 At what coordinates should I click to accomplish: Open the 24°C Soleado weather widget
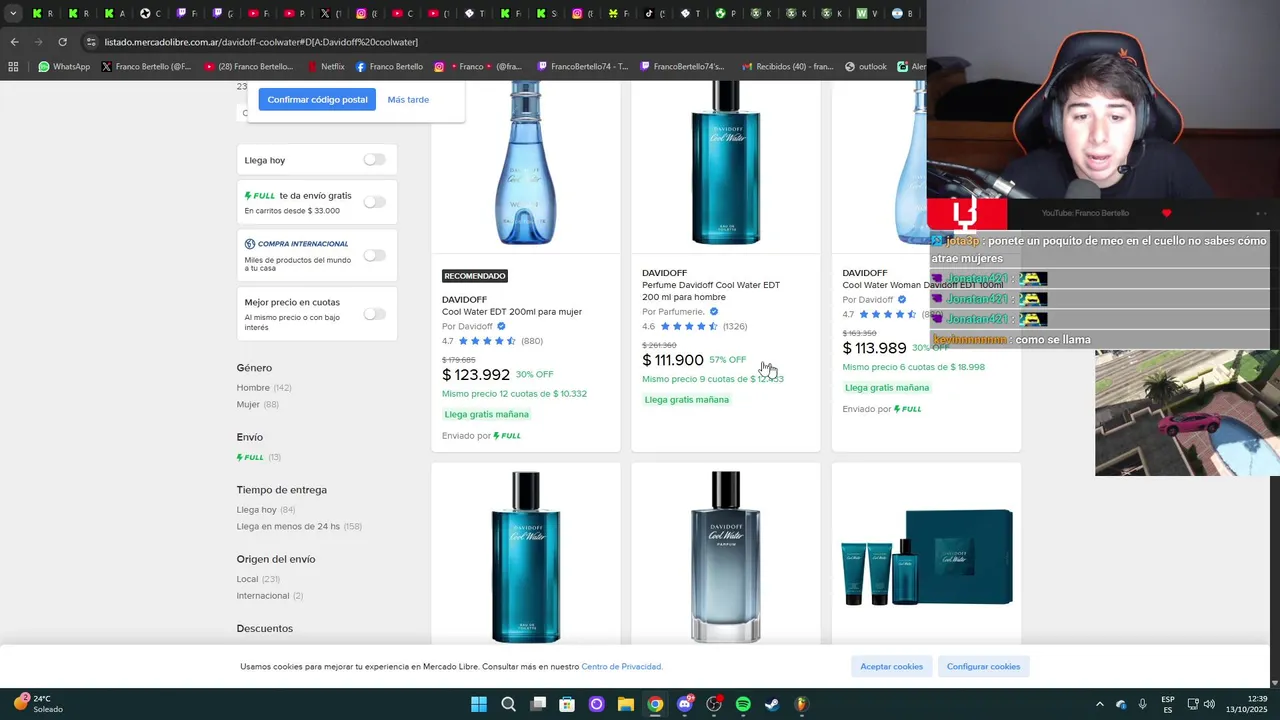(38, 704)
